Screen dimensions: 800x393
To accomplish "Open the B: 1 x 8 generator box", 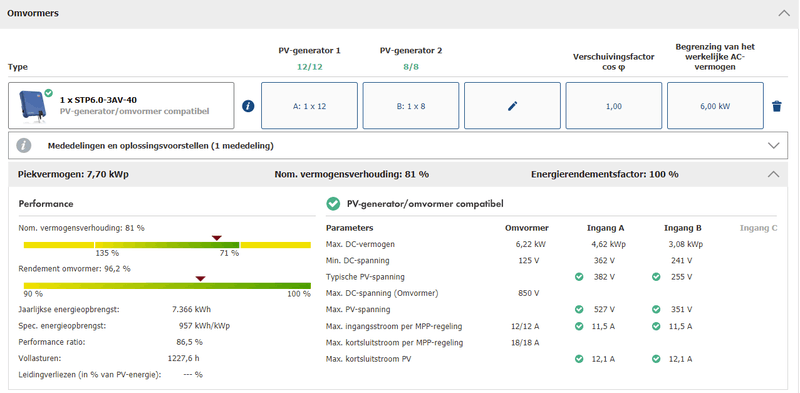I will click(x=411, y=106).
